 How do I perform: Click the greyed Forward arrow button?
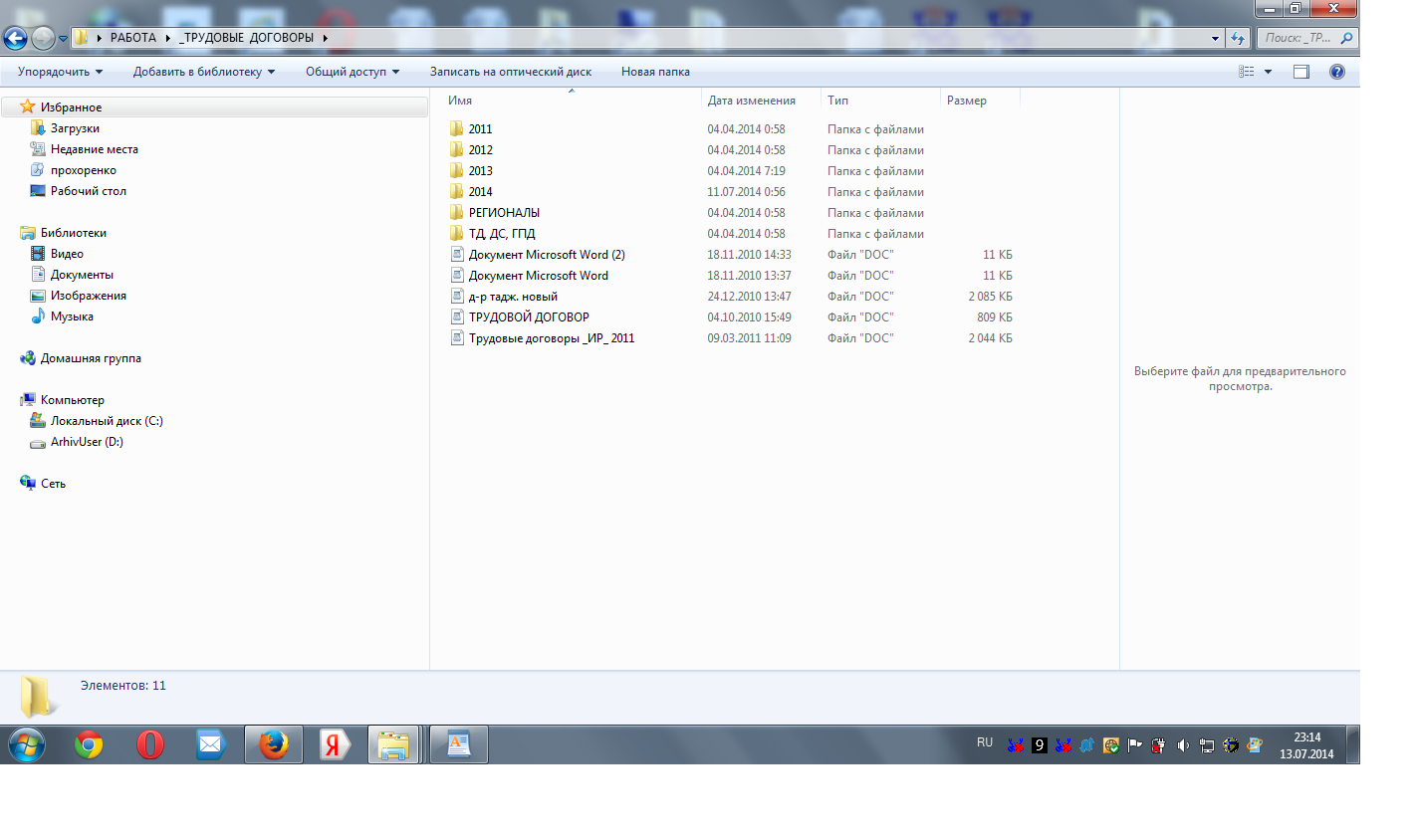click(43, 39)
